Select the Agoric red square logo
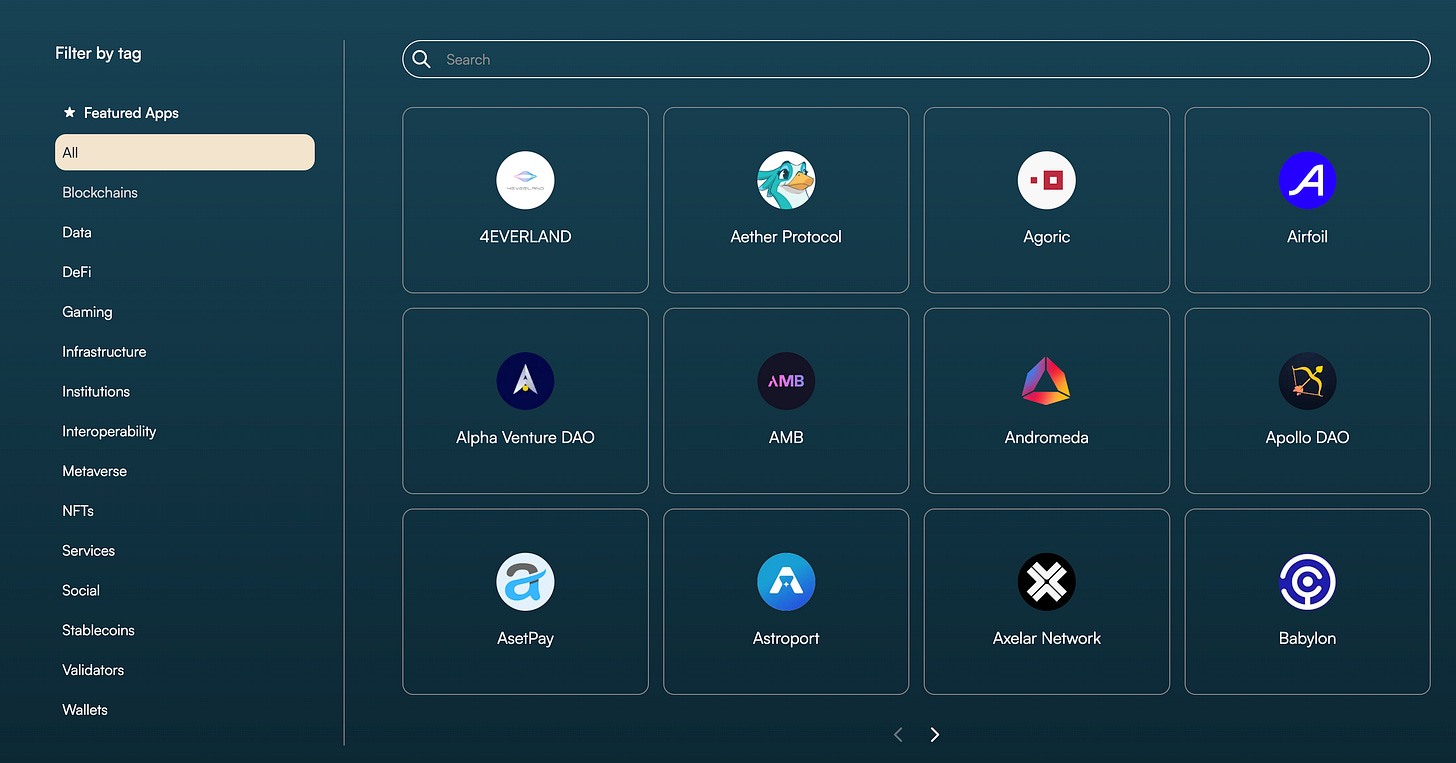The image size is (1456, 763). pyautogui.click(x=1047, y=180)
